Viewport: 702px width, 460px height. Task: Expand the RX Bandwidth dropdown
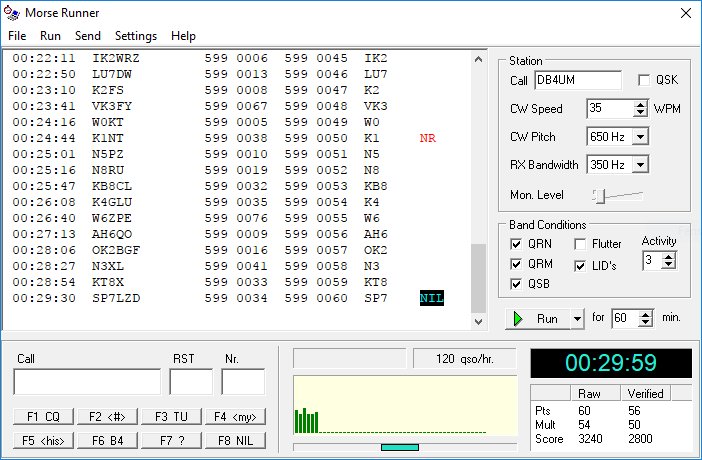coord(641,165)
